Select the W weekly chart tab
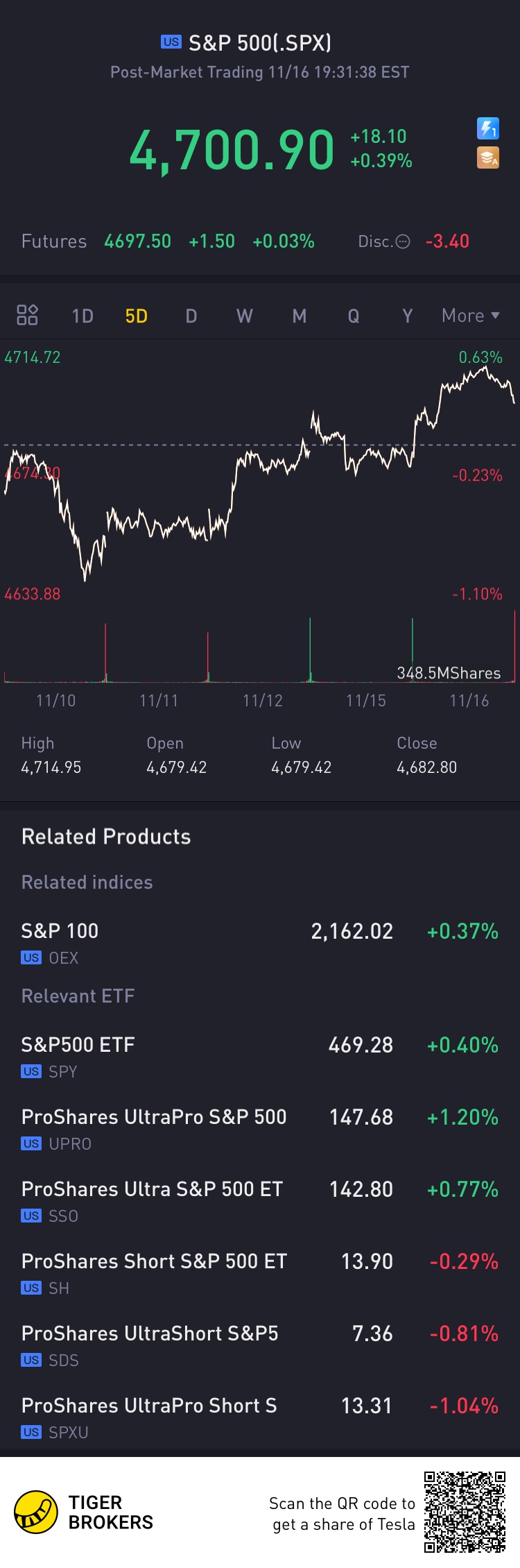 point(244,316)
